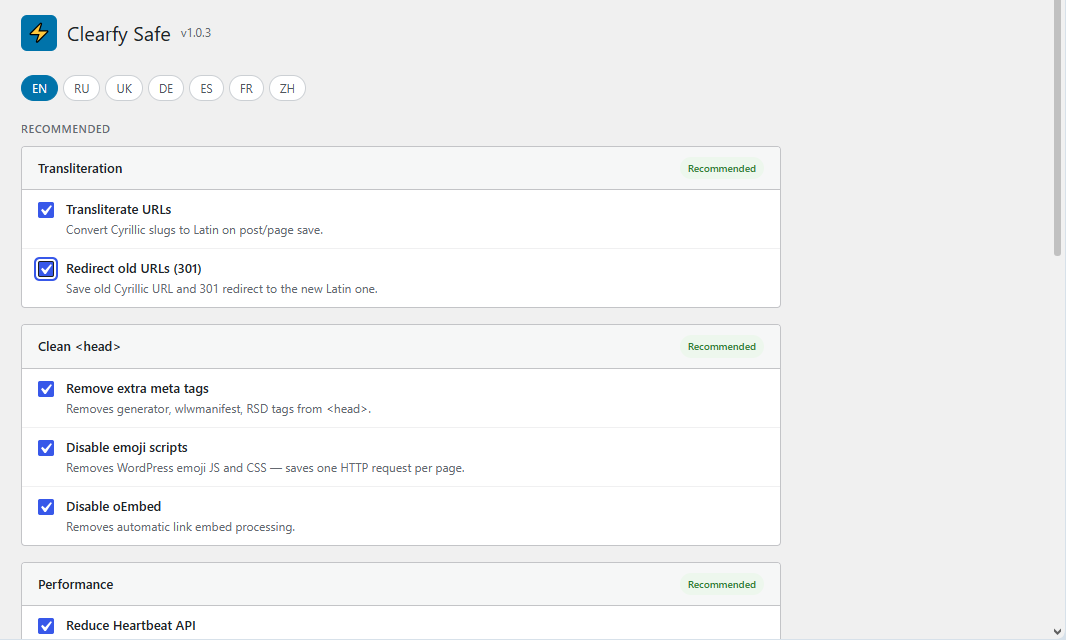The width and height of the screenshot is (1066, 640).
Task: Switch language to ZH
Action: [x=288, y=88]
